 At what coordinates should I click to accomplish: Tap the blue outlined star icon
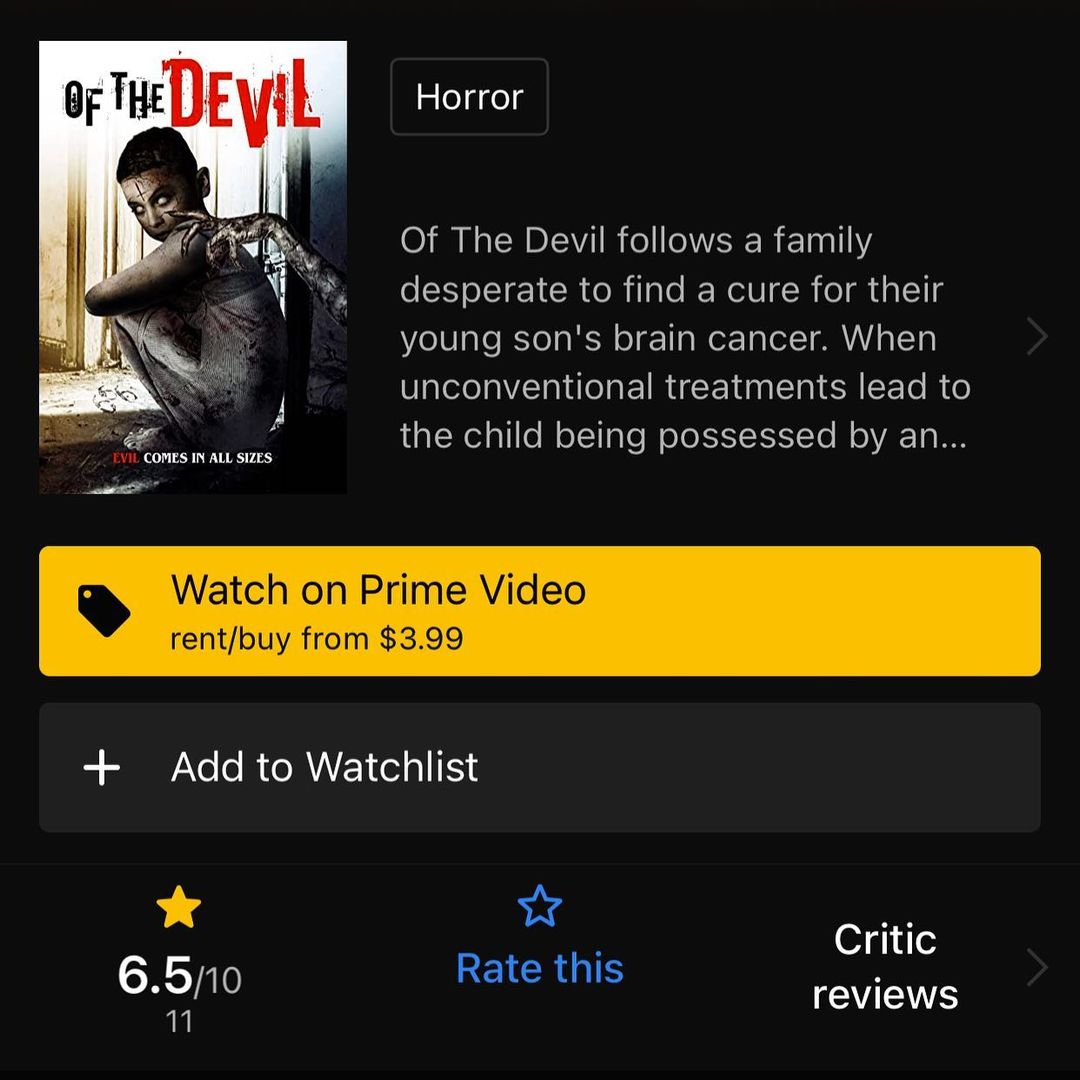coord(539,906)
